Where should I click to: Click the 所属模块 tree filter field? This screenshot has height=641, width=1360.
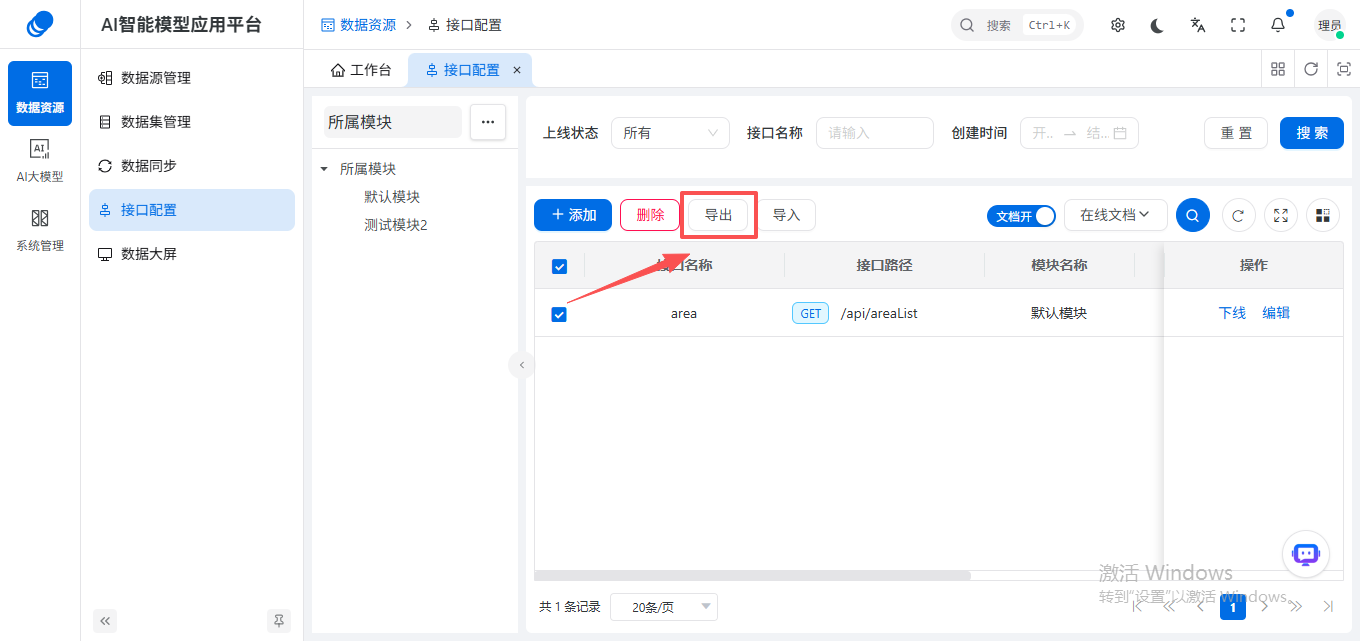point(392,122)
